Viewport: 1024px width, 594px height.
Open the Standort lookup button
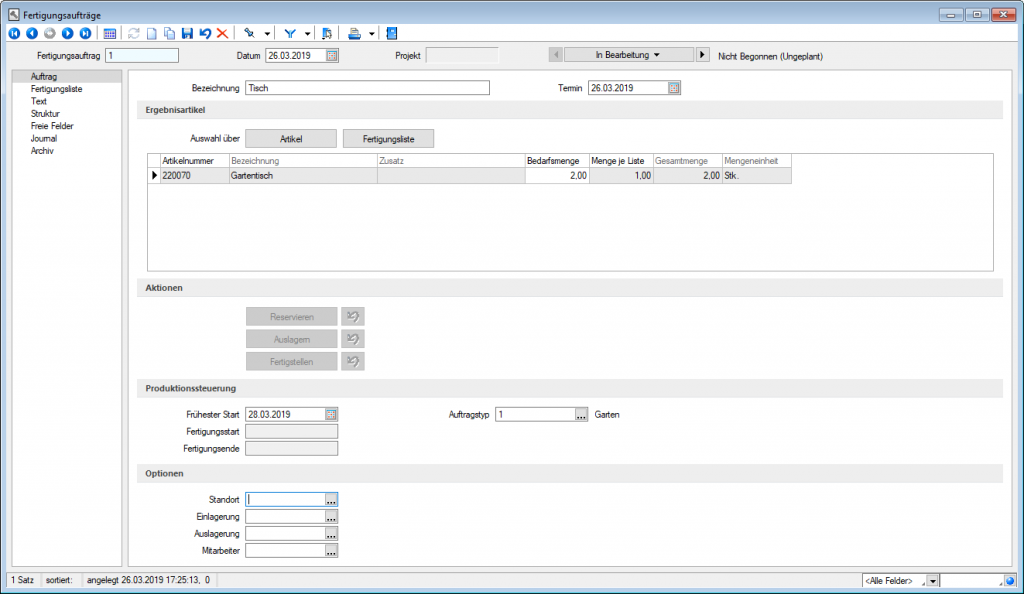[331, 500]
